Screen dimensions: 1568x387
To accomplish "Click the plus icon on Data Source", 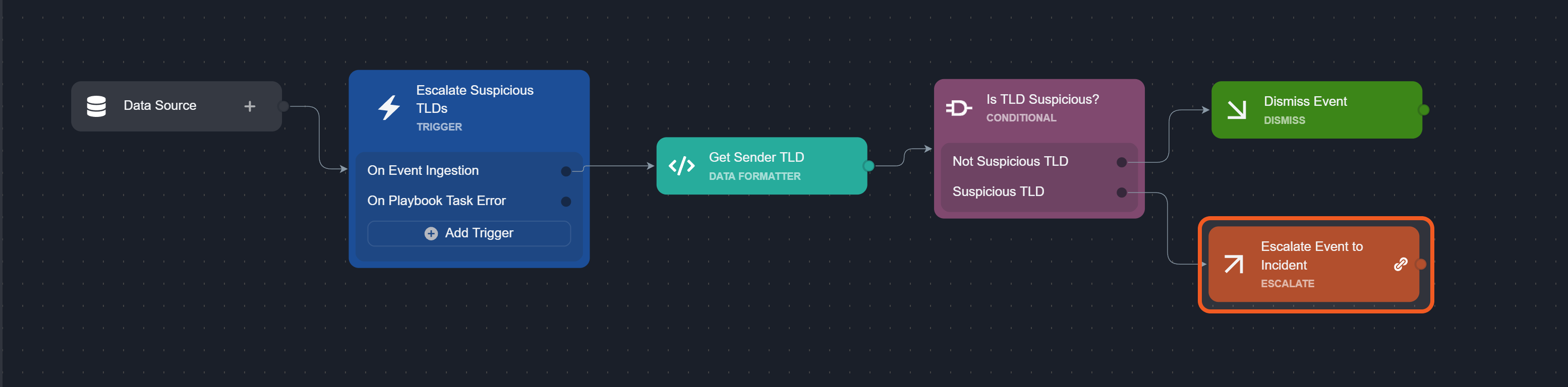I will (250, 106).
